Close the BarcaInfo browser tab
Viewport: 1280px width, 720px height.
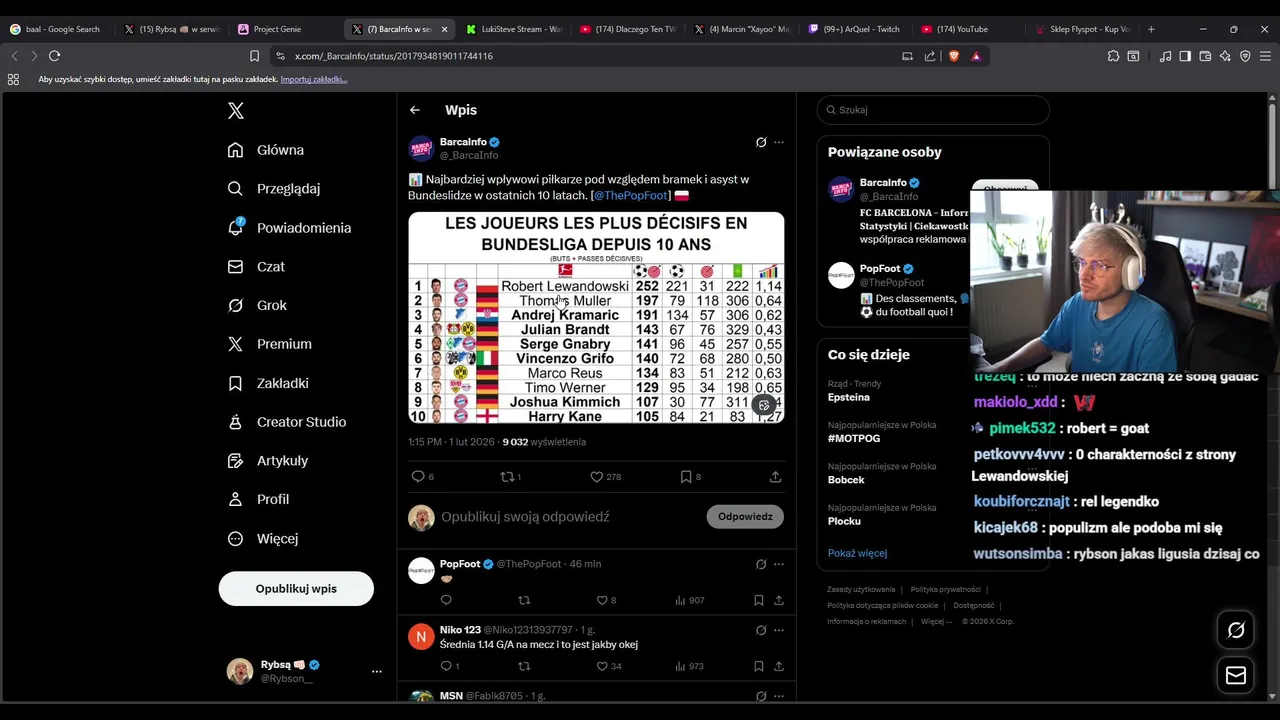(x=444, y=29)
